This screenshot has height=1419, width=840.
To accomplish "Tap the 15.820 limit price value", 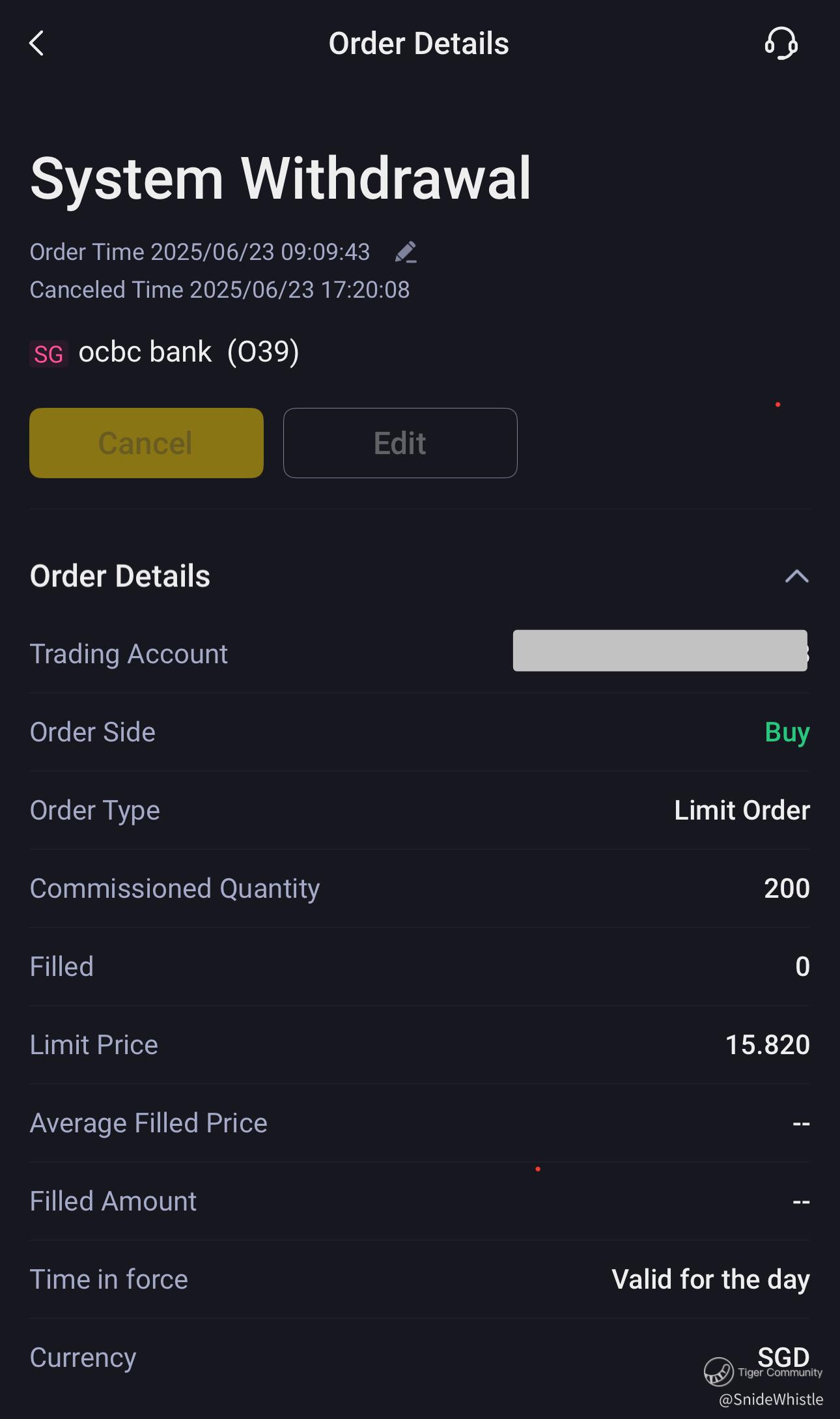I will 767,1045.
